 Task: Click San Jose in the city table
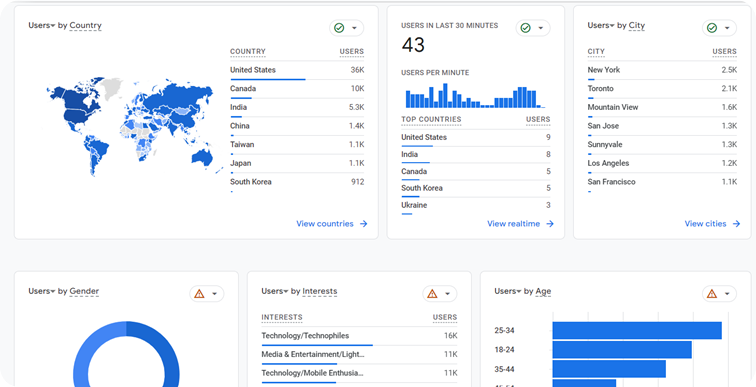[603, 126]
